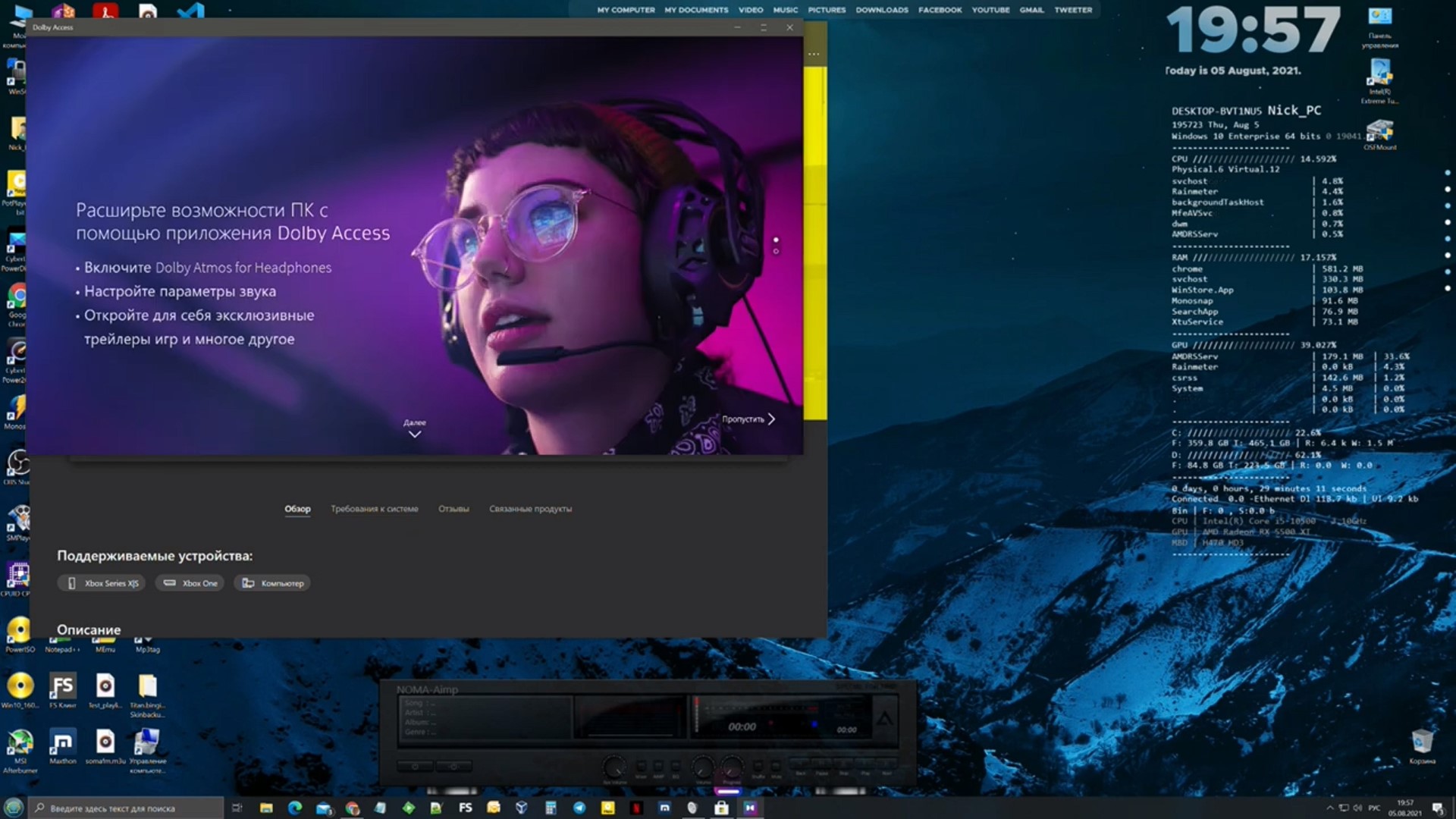This screenshot has width=1456, height=819.
Task: Click the Telegram taskbar icon
Action: click(579, 808)
